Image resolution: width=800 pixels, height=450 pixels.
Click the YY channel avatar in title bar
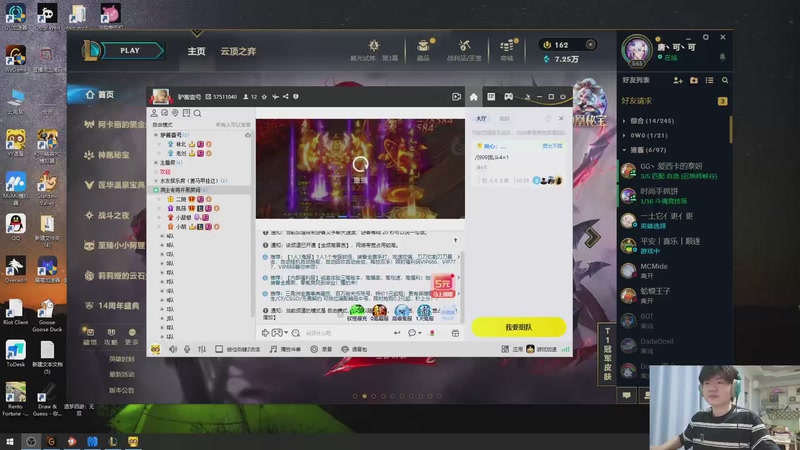[x=161, y=96]
